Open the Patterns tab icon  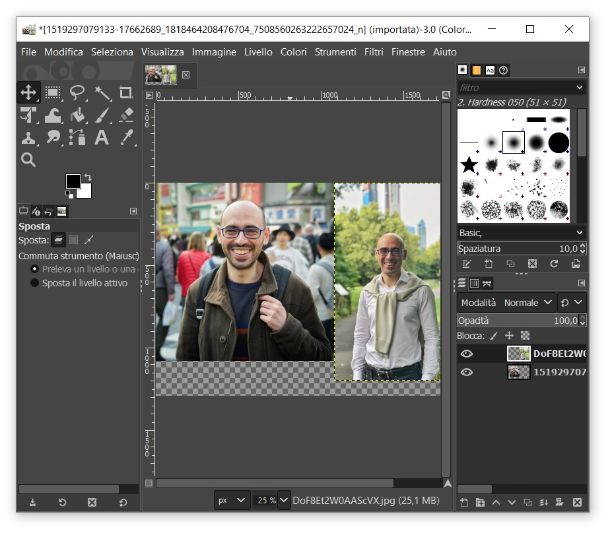(x=476, y=70)
